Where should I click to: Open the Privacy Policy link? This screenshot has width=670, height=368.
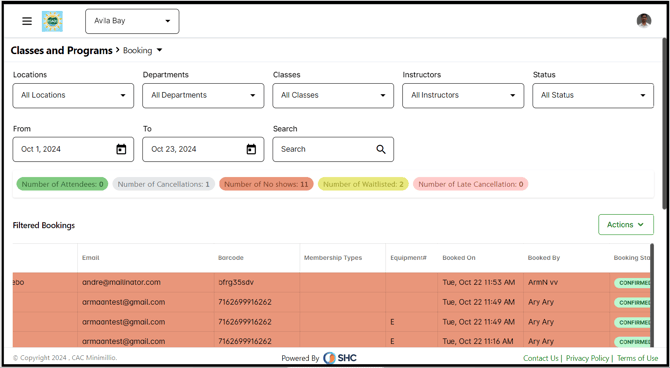pyautogui.click(x=587, y=358)
